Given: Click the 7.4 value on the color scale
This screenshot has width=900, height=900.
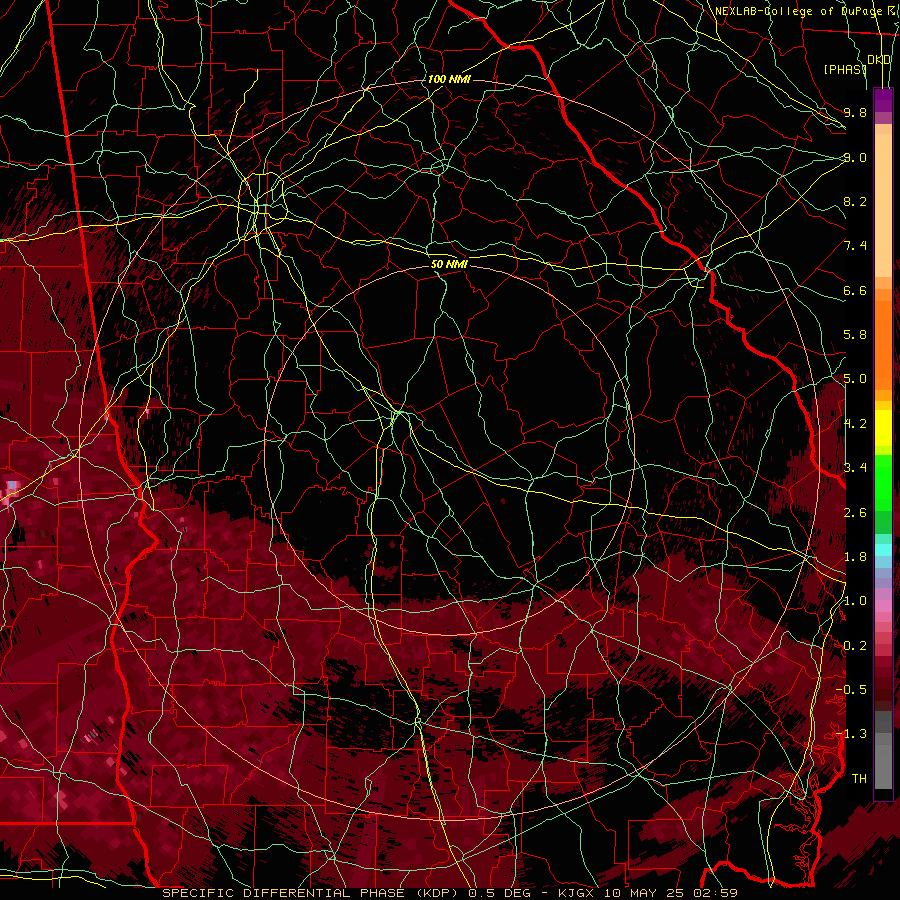Looking at the screenshot, I should 855,246.
